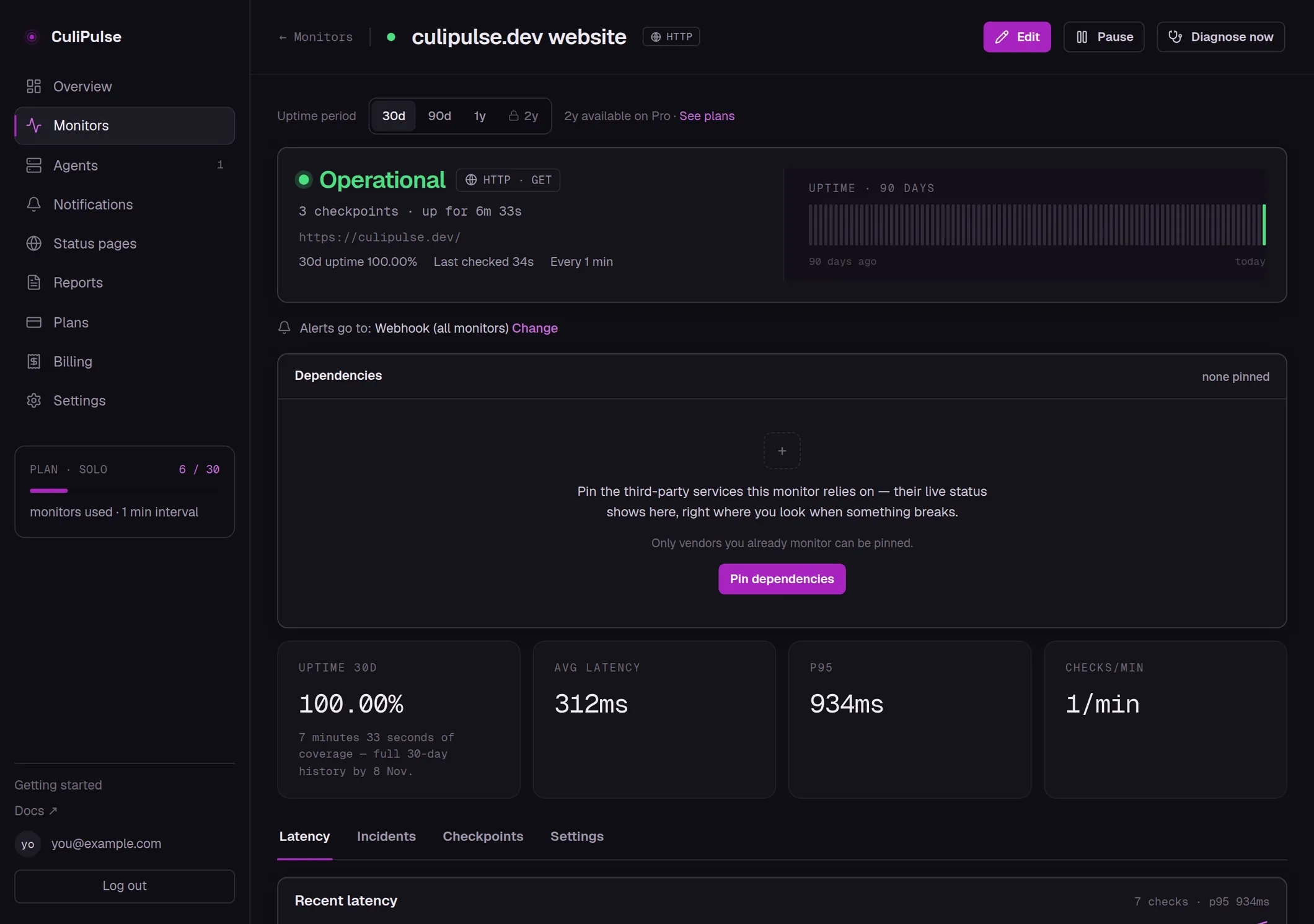This screenshot has height=924, width=1314.
Task: Click the Plans card icon
Action: (x=33, y=322)
